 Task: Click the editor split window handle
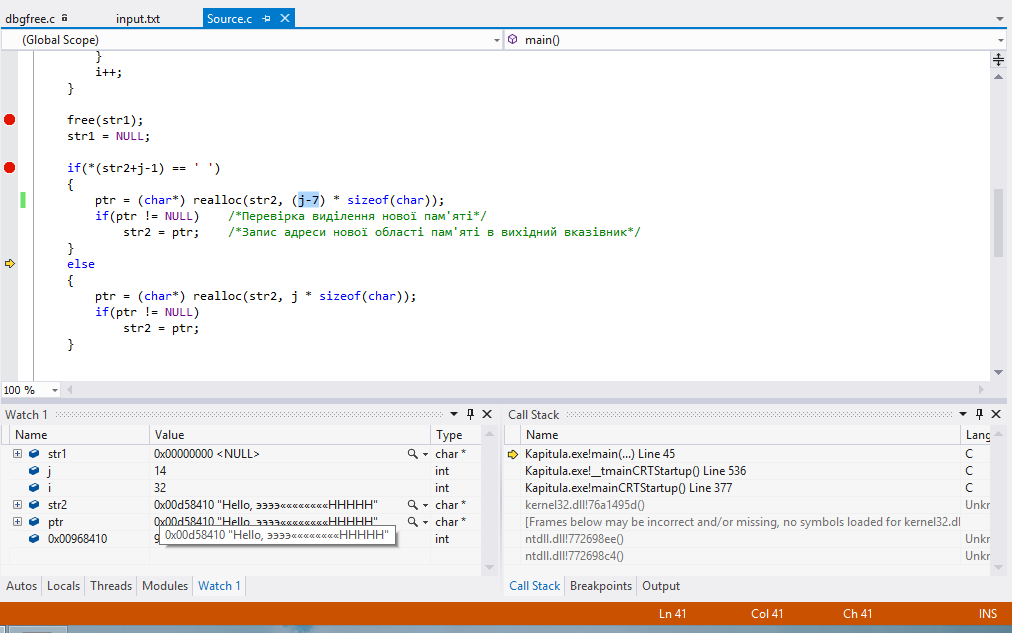tap(998, 60)
